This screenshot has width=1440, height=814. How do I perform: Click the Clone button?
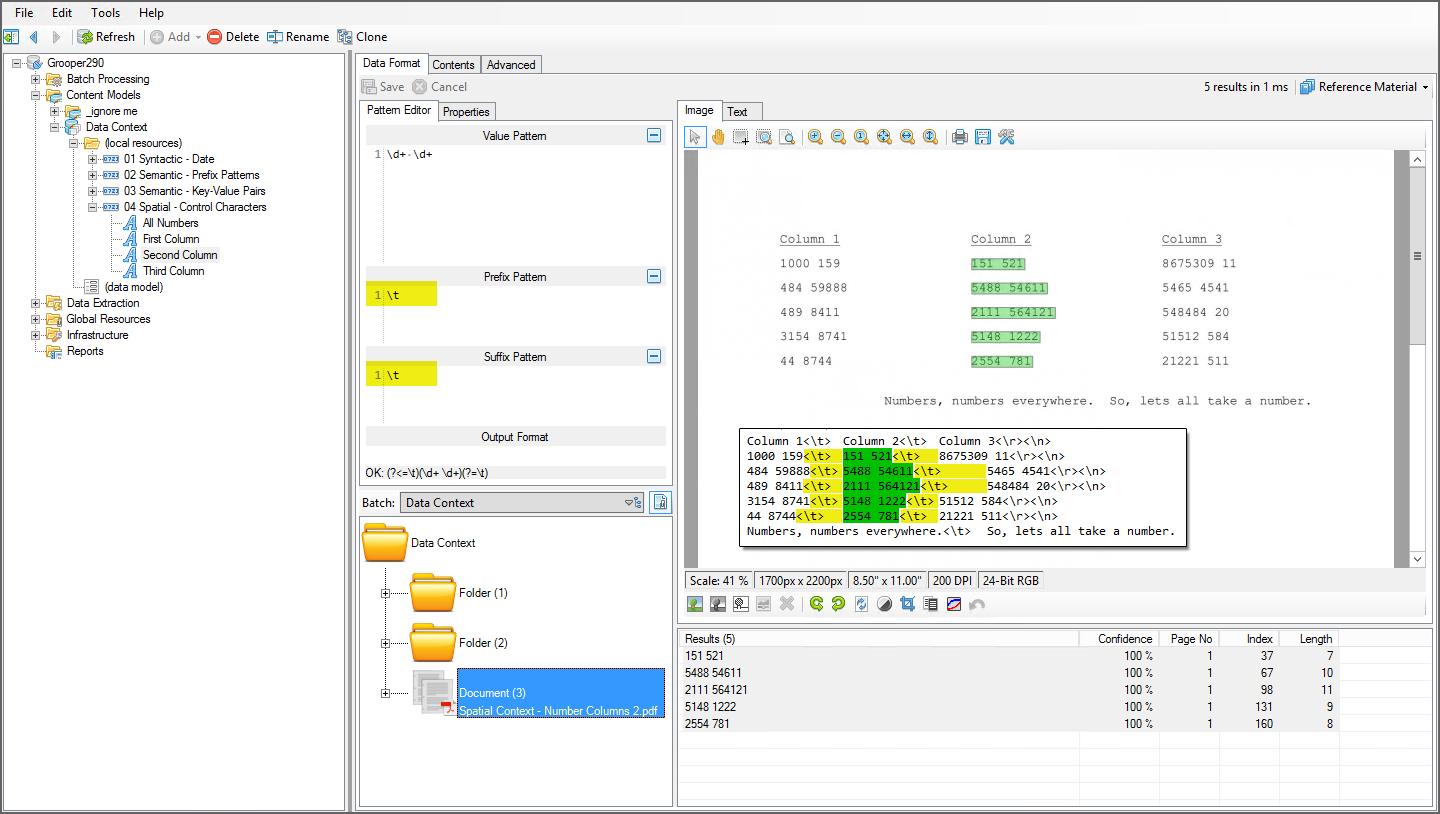tap(362, 37)
